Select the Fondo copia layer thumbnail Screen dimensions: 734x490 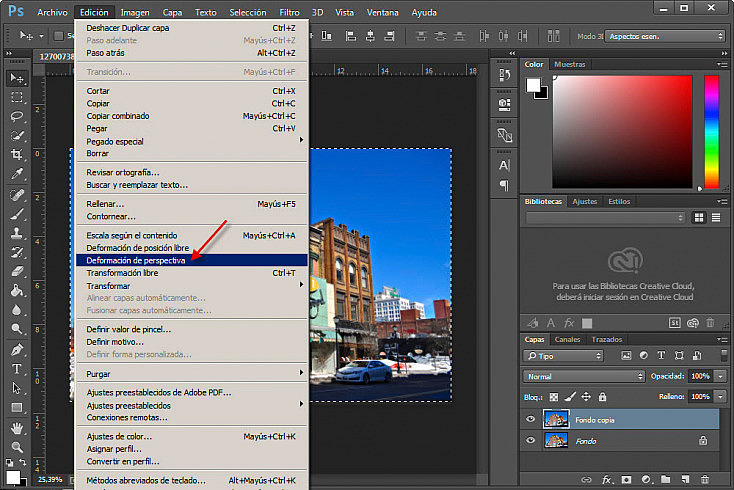[x=556, y=419]
